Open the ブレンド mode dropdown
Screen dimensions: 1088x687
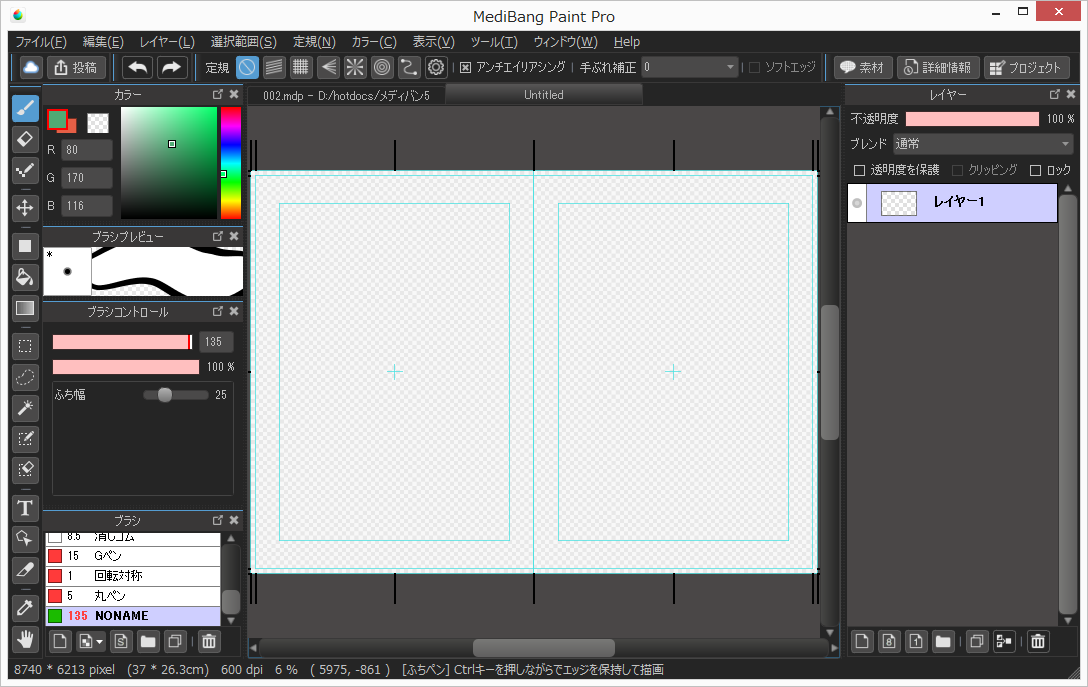point(983,144)
